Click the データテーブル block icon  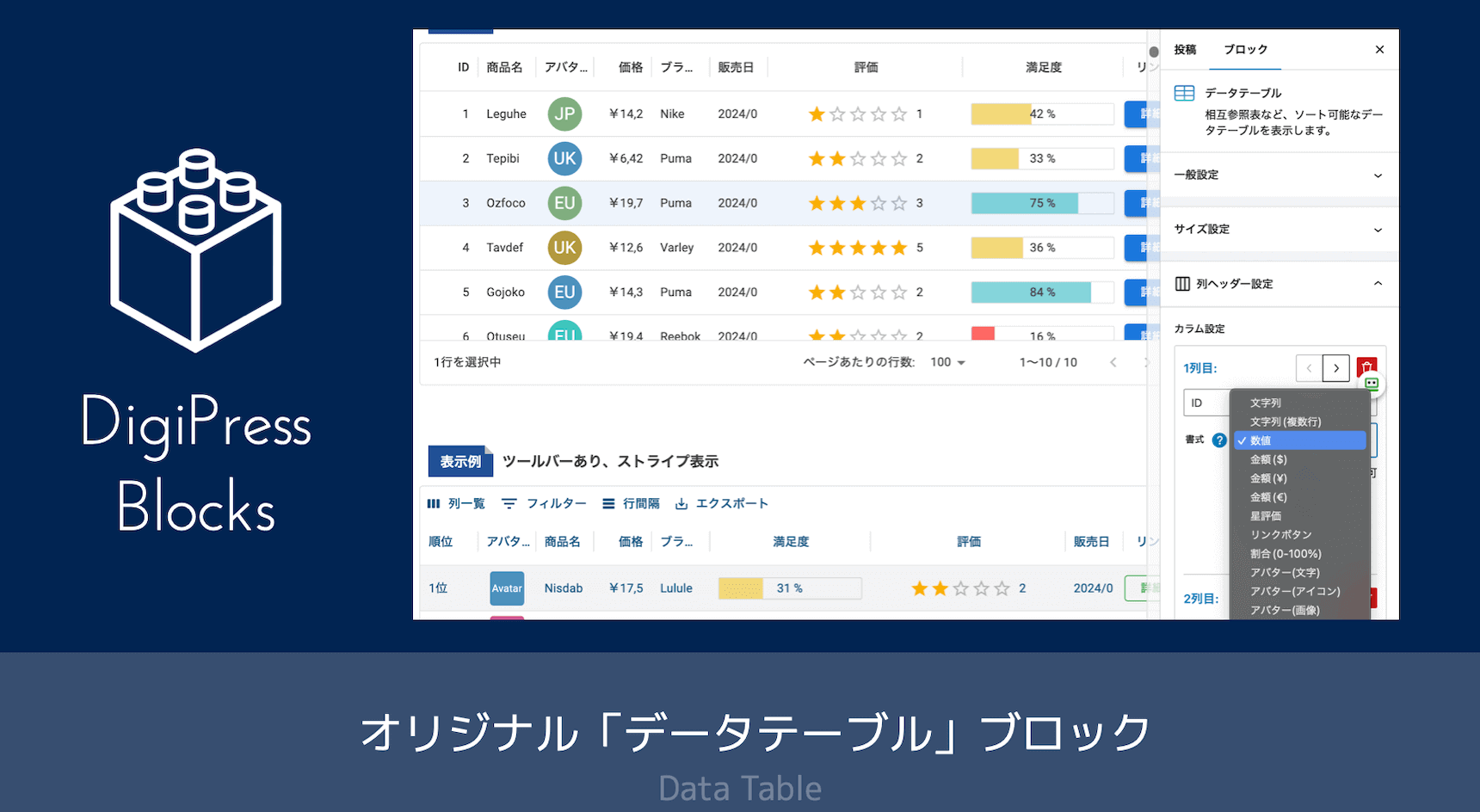pos(1185,93)
